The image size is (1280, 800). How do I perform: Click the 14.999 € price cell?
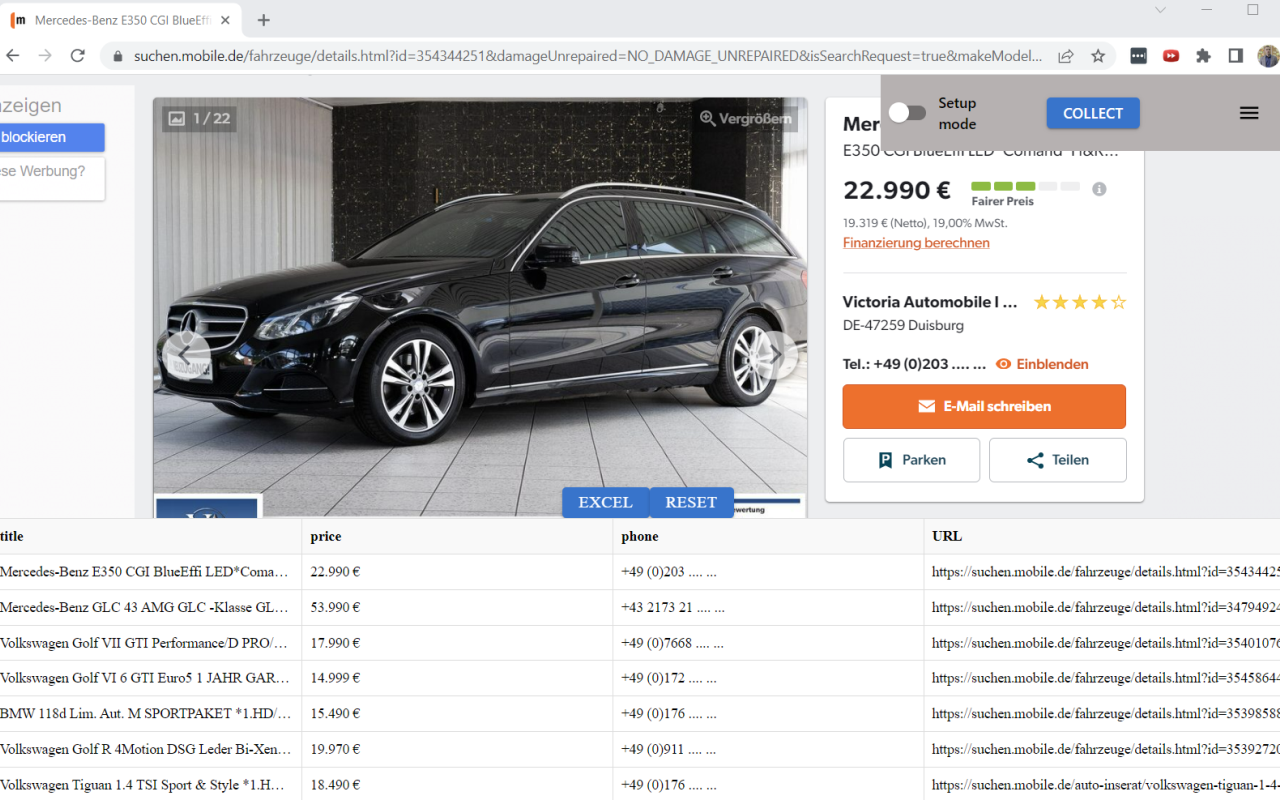point(457,678)
